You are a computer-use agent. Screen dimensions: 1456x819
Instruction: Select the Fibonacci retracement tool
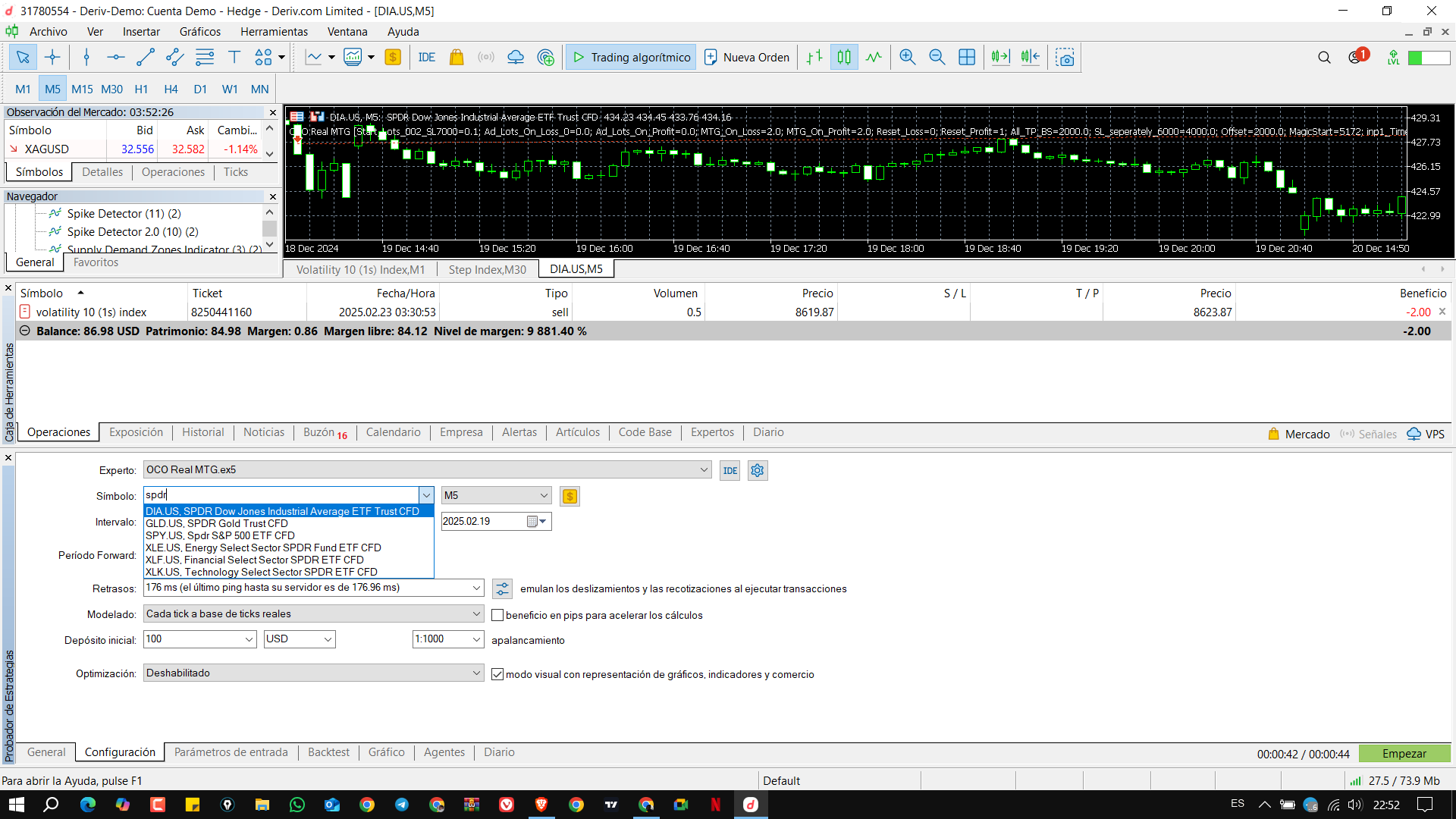(205, 57)
